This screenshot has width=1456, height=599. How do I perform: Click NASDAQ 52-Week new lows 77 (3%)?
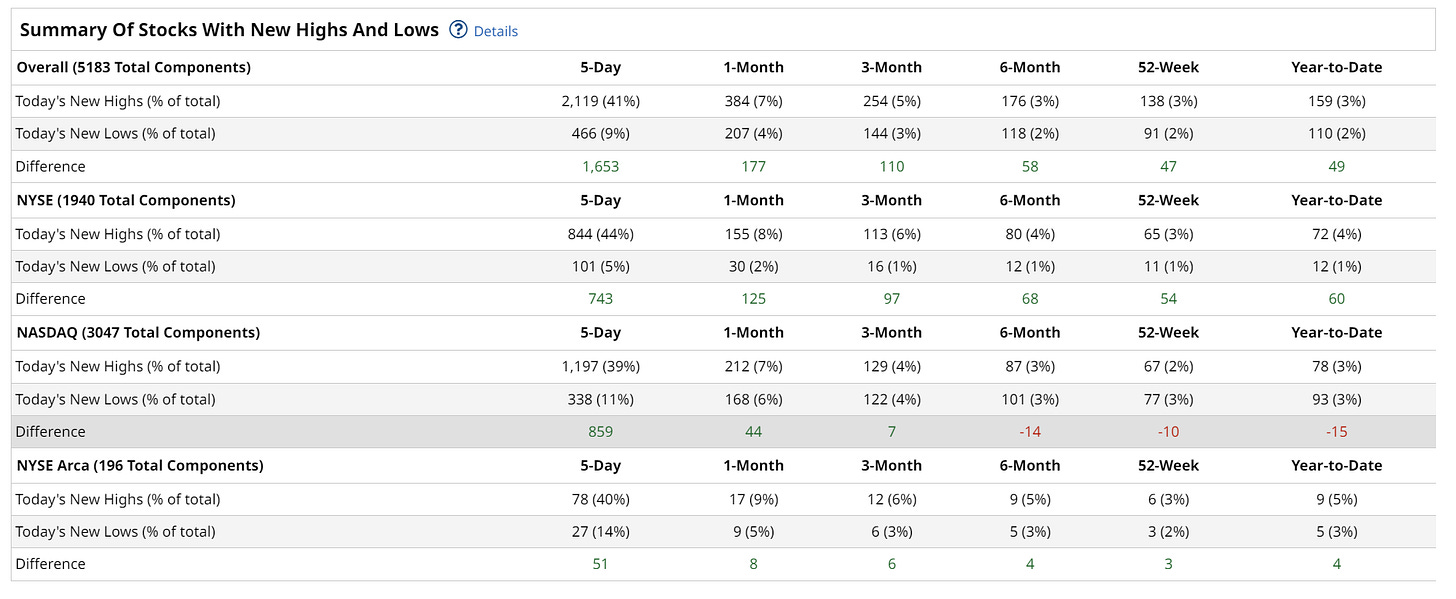point(1168,400)
